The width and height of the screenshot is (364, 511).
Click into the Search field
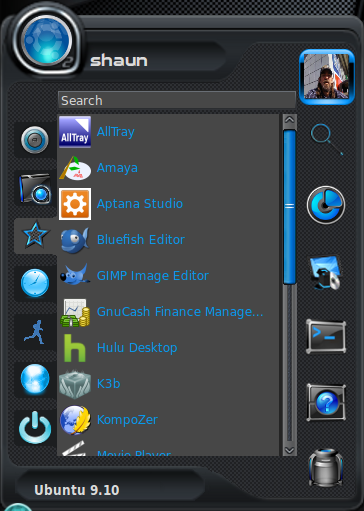point(177,100)
